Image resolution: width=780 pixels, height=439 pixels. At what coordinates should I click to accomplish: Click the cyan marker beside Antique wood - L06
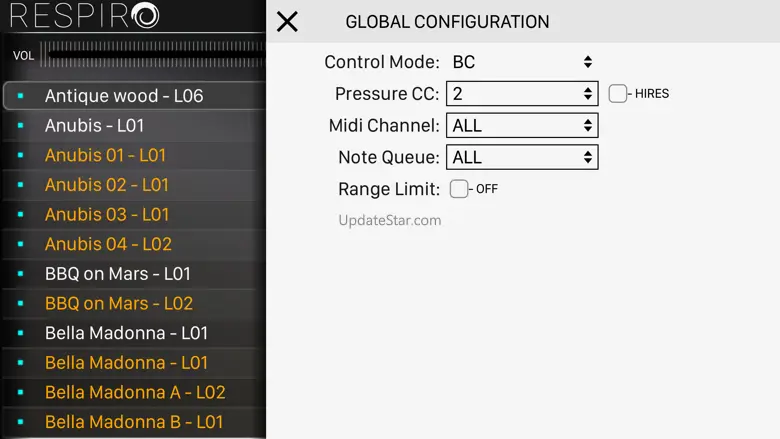pos(20,97)
